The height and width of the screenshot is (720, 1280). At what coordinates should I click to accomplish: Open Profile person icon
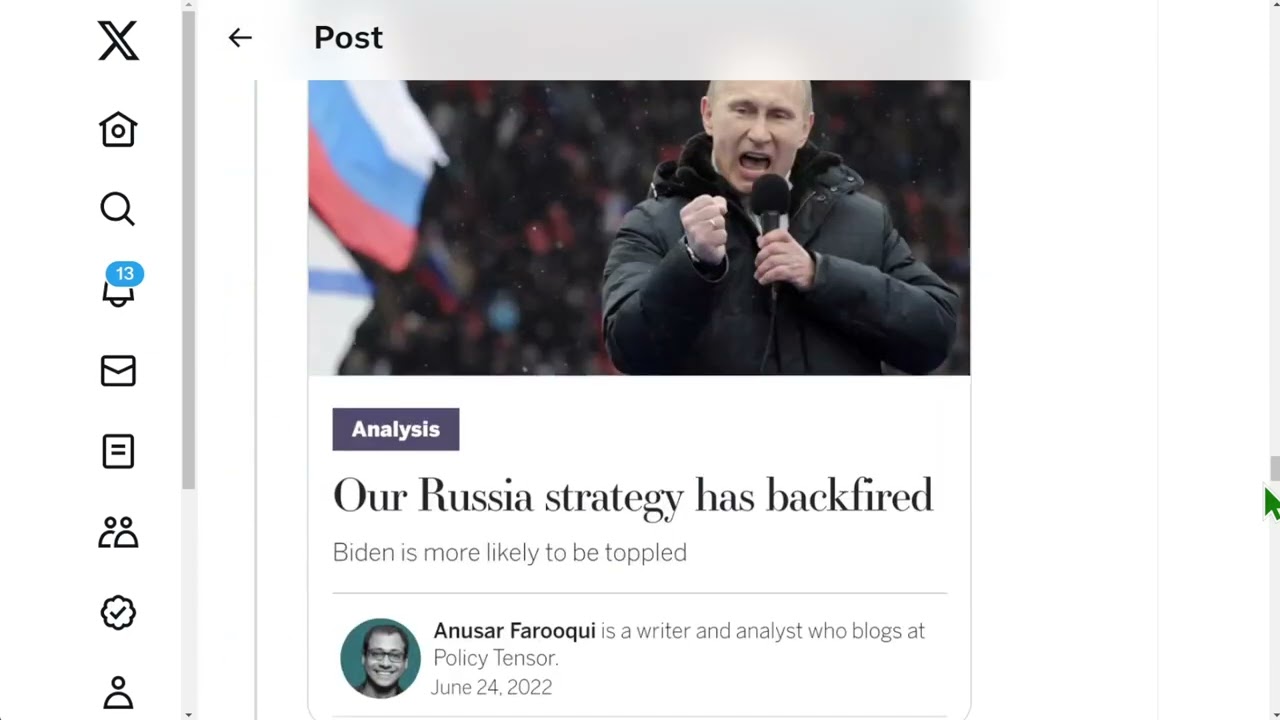[118, 692]
